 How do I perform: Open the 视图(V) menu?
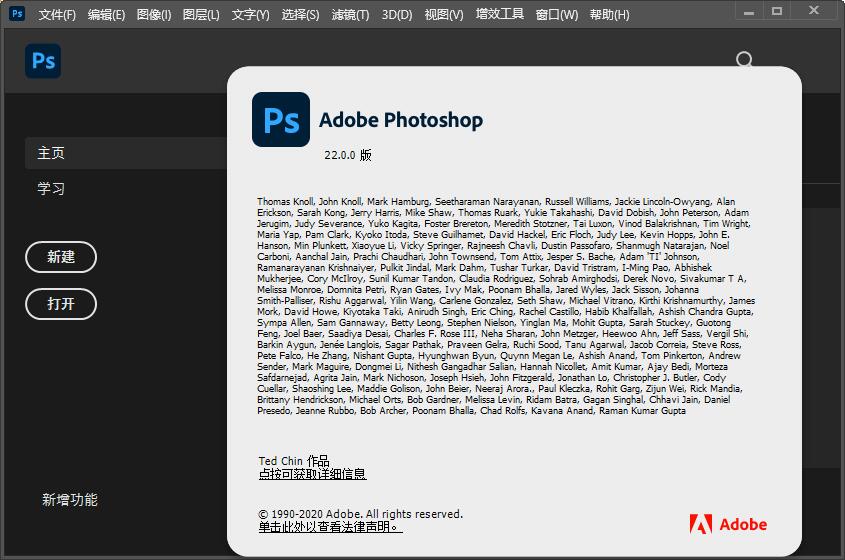[444, 15]
